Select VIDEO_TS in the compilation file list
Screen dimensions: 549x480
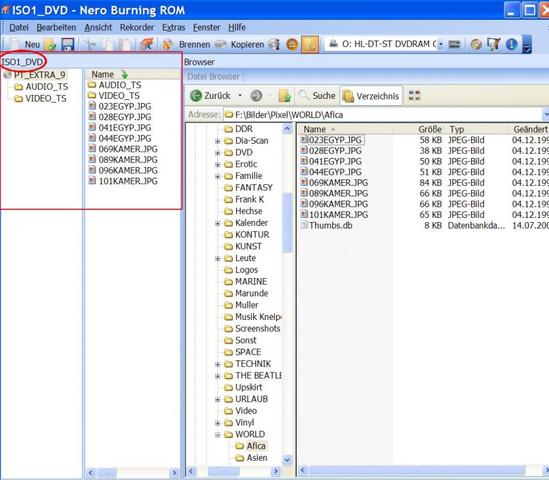click(114, 96)
